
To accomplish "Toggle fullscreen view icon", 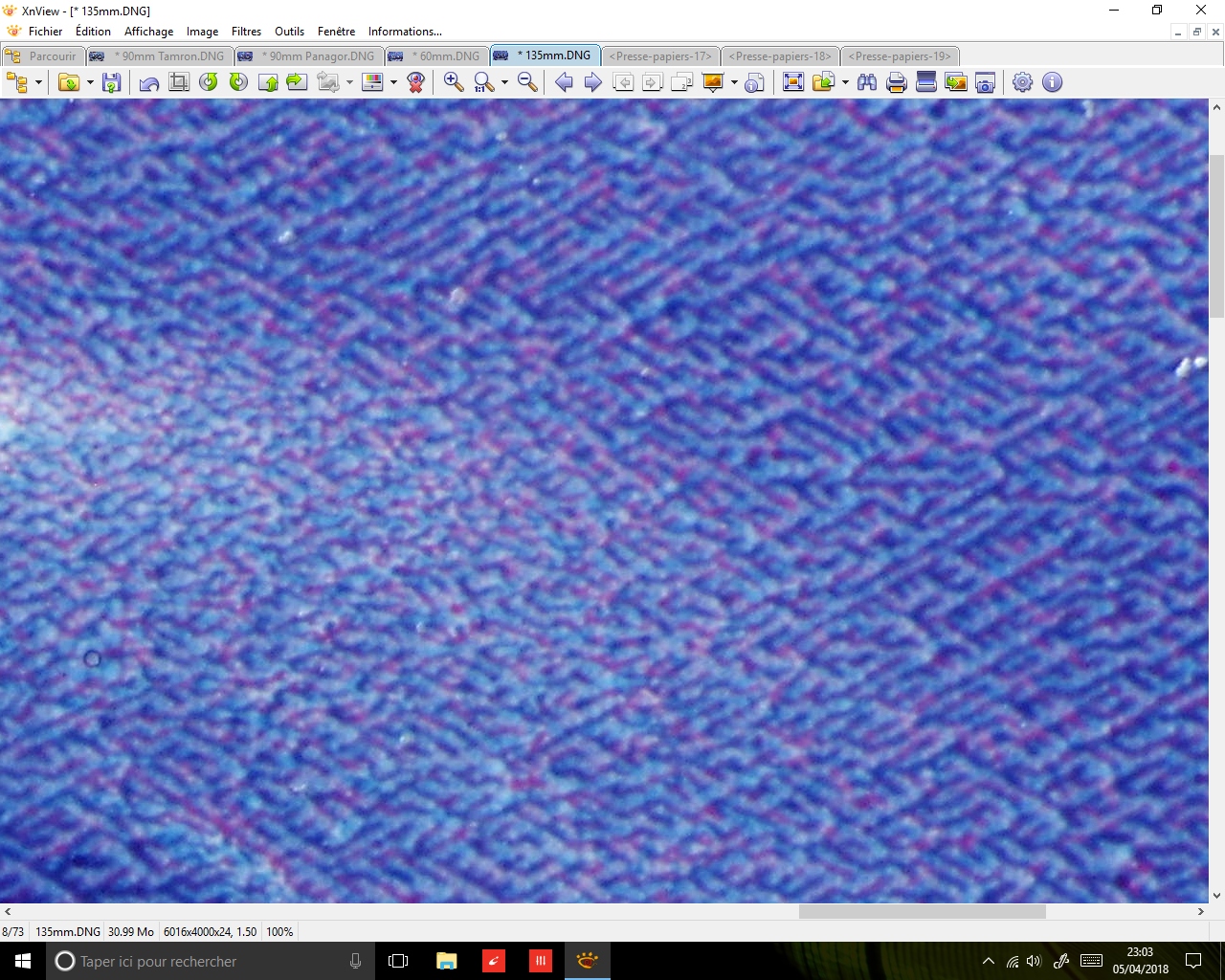I will [792, 82].
